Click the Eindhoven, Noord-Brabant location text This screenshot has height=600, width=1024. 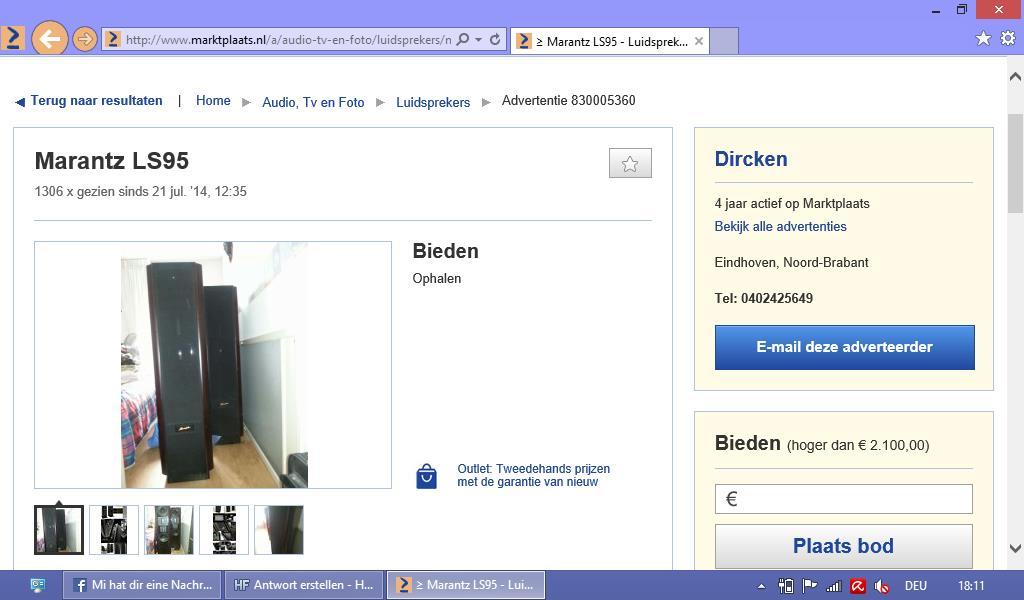click(792, 262)
